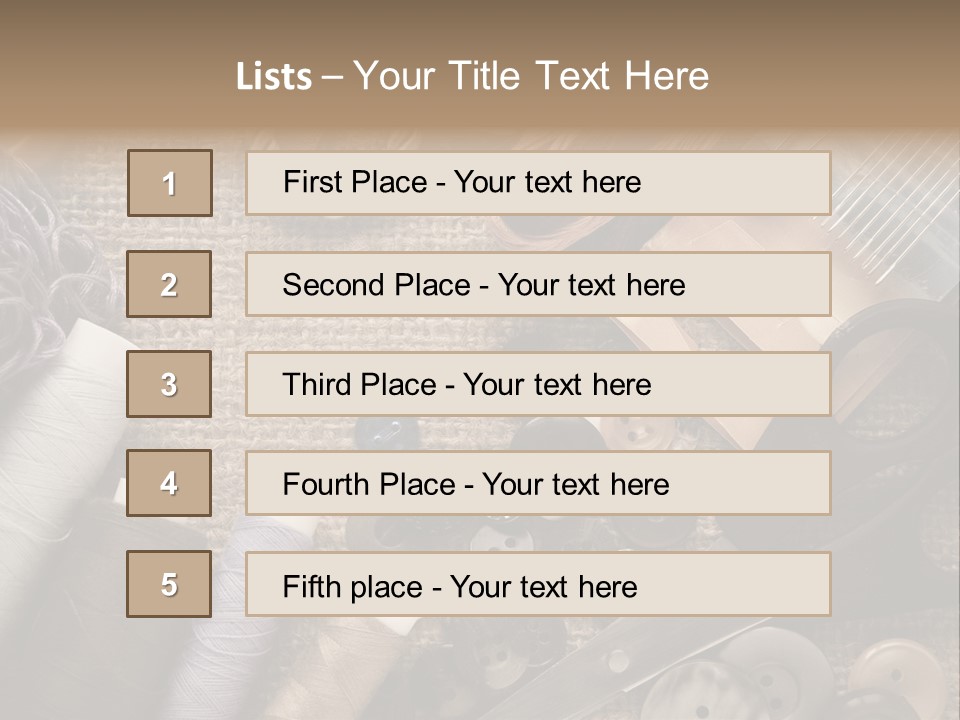Screen dimensions: 960x720
Task: Select the 'Third Place - Your text here' bar
Action: pyautogui.click(x=538, y=384)
